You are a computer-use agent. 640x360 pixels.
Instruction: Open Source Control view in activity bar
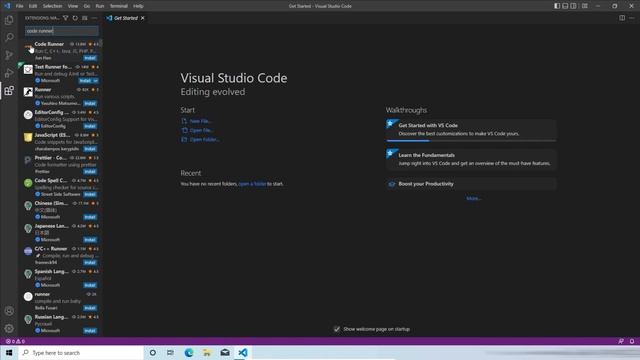point(9,55)
